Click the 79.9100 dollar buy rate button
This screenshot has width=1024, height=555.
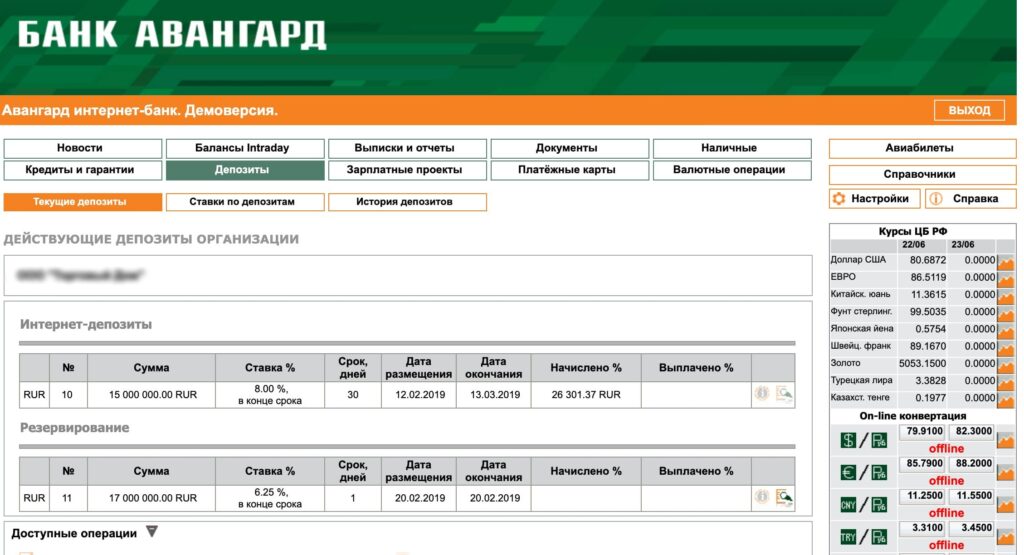pos(923,432)
